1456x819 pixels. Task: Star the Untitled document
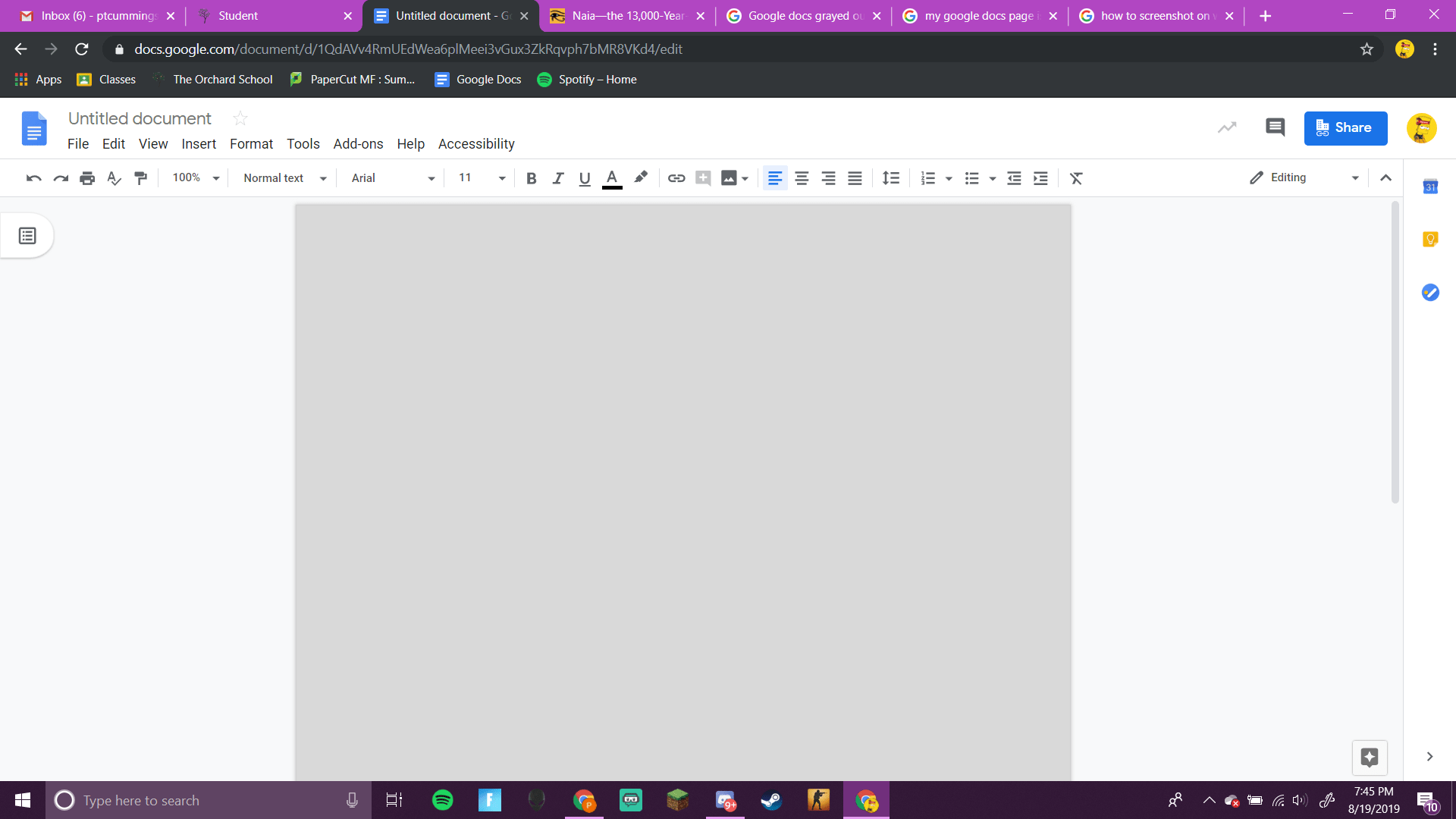240,118
